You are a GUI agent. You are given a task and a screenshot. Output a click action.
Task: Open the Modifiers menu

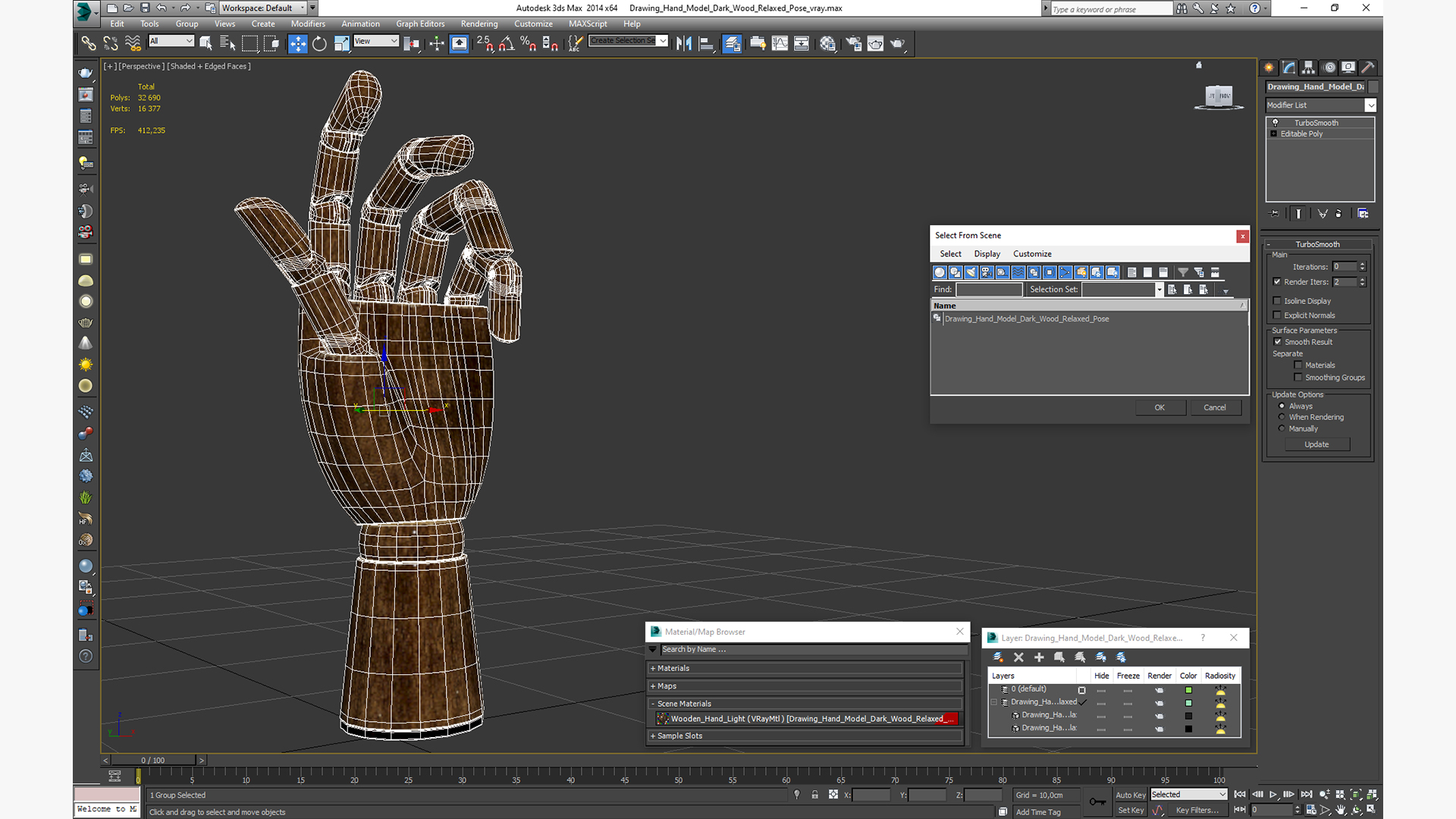coord(308,24)
